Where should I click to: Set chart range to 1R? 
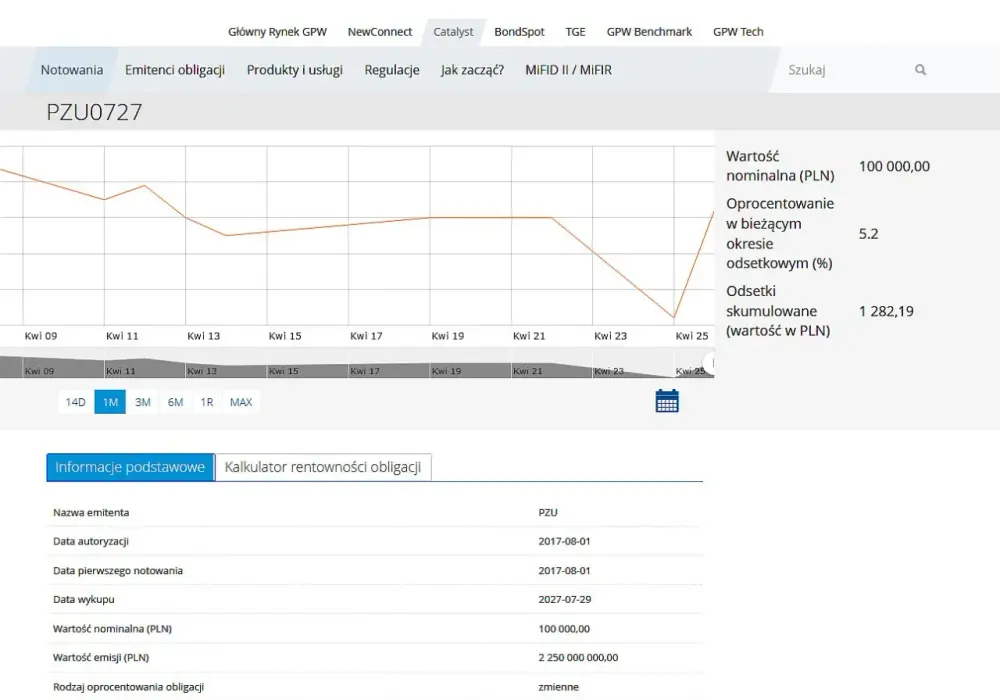point(207,402)
